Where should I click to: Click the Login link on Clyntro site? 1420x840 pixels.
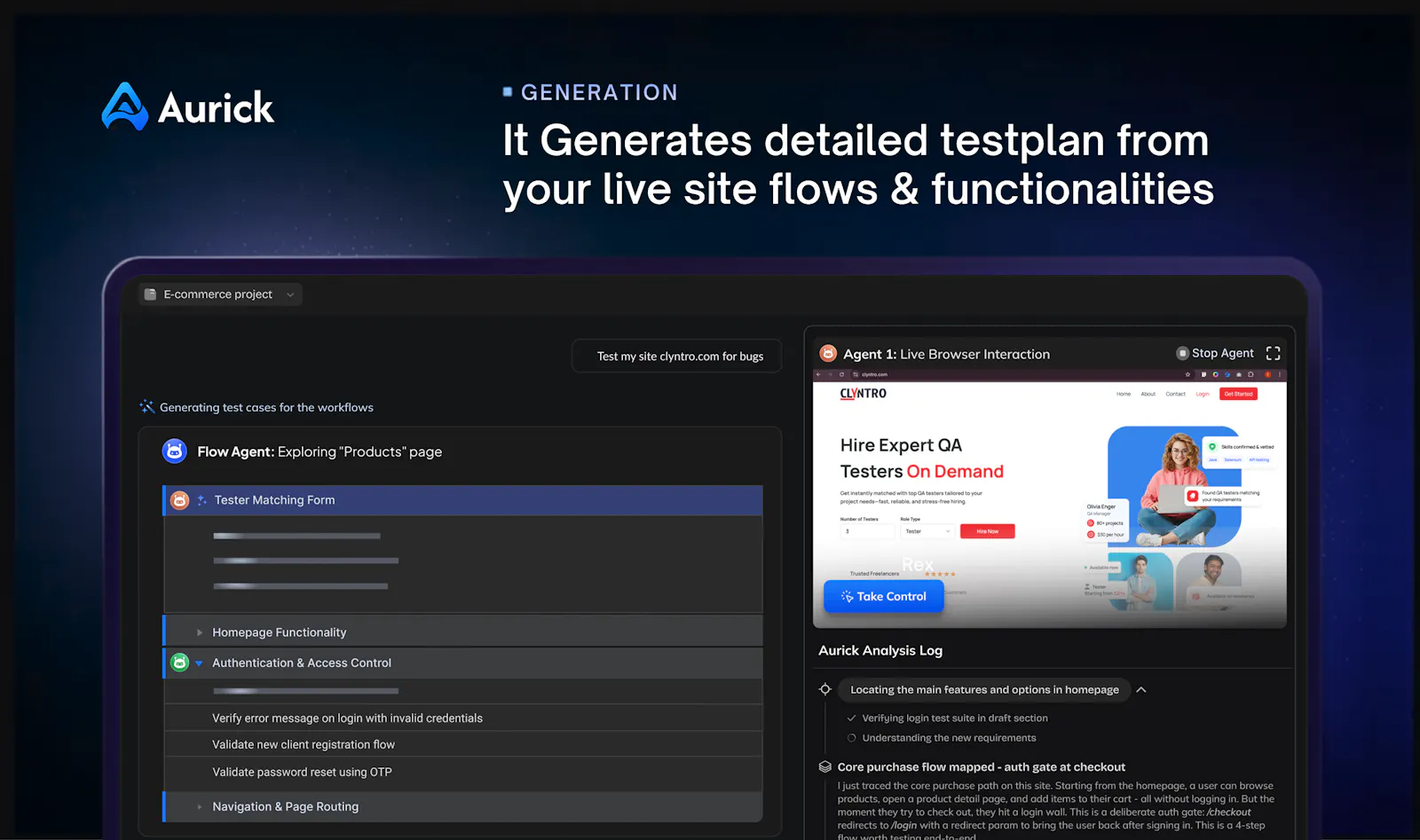click(1203, 394)
